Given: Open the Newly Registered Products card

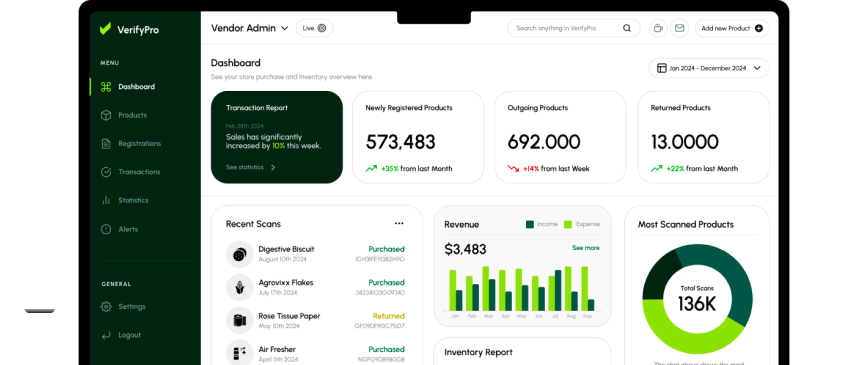Looking at the screenshot, I should coord(418,137).
